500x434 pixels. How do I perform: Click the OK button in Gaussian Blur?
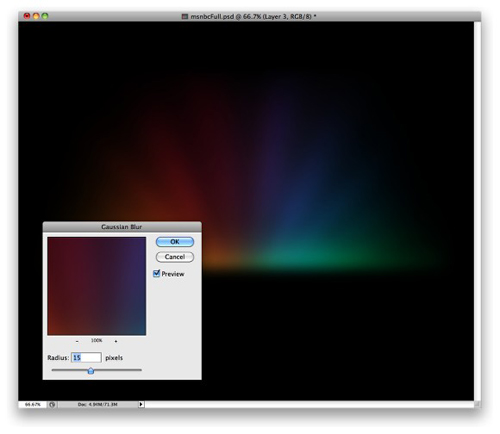click(x=175, y=242)
